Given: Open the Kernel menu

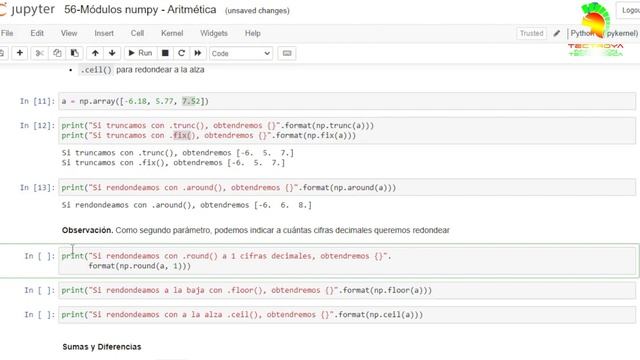Looking at the screenshot, I should (172, 33).
